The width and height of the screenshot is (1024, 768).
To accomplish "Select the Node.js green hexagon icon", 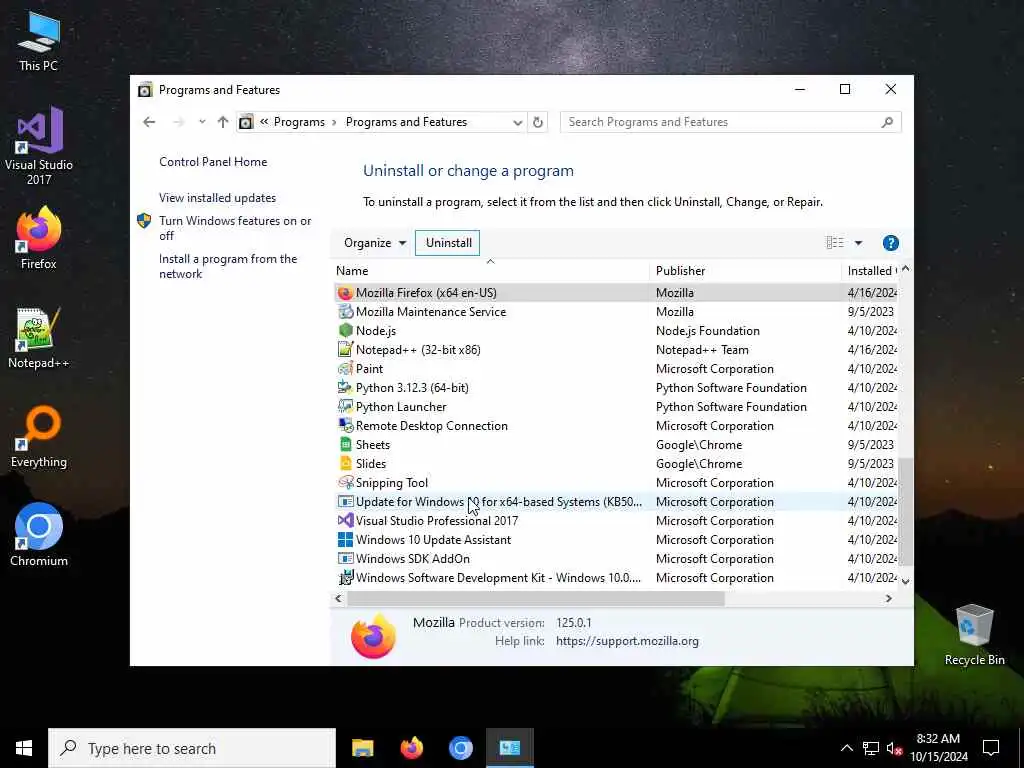I will pyautogui.click(x=345, y=330).
